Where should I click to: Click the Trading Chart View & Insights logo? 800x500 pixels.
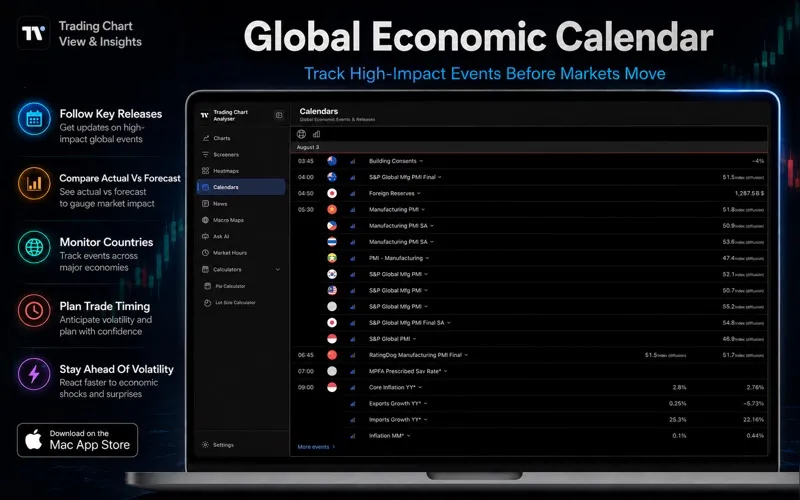(x=34, y=33)
